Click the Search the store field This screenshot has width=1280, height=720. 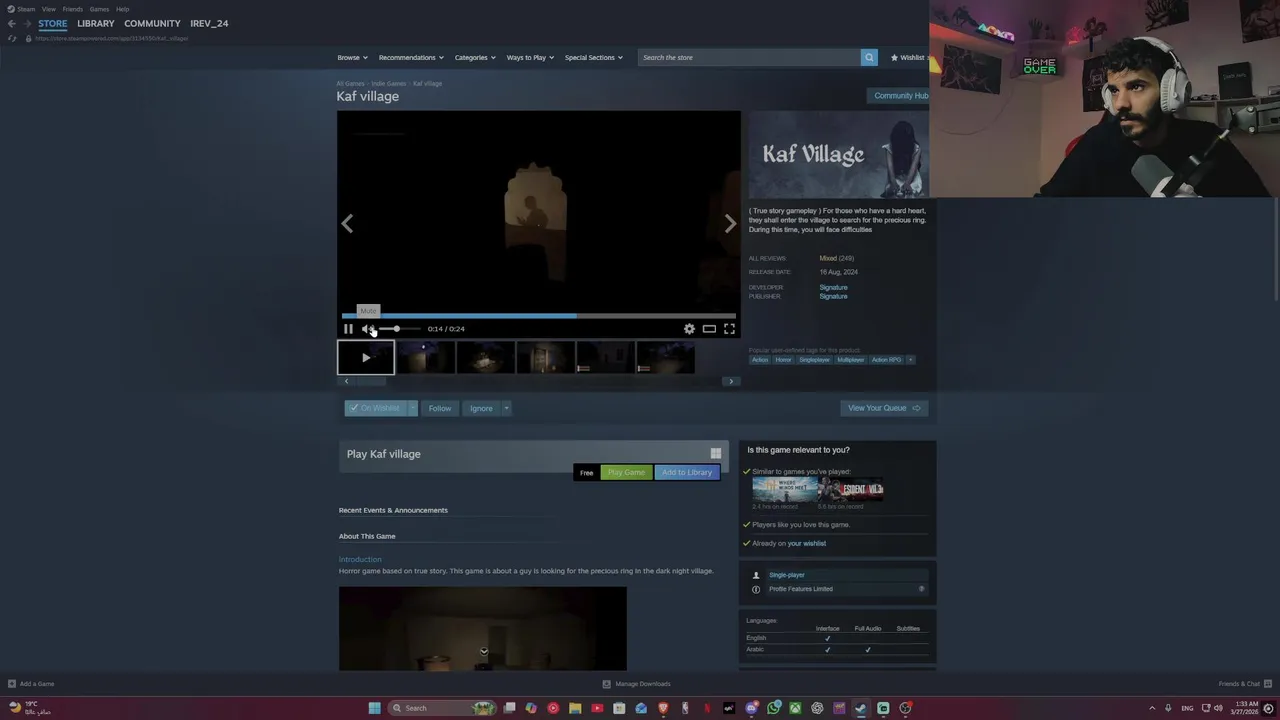(748, 57)
